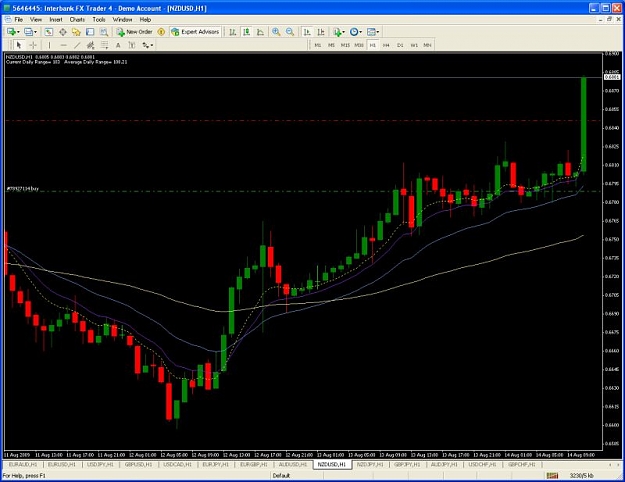
Task: Switch chart to Bar Chart type
Action: [233, 32]
